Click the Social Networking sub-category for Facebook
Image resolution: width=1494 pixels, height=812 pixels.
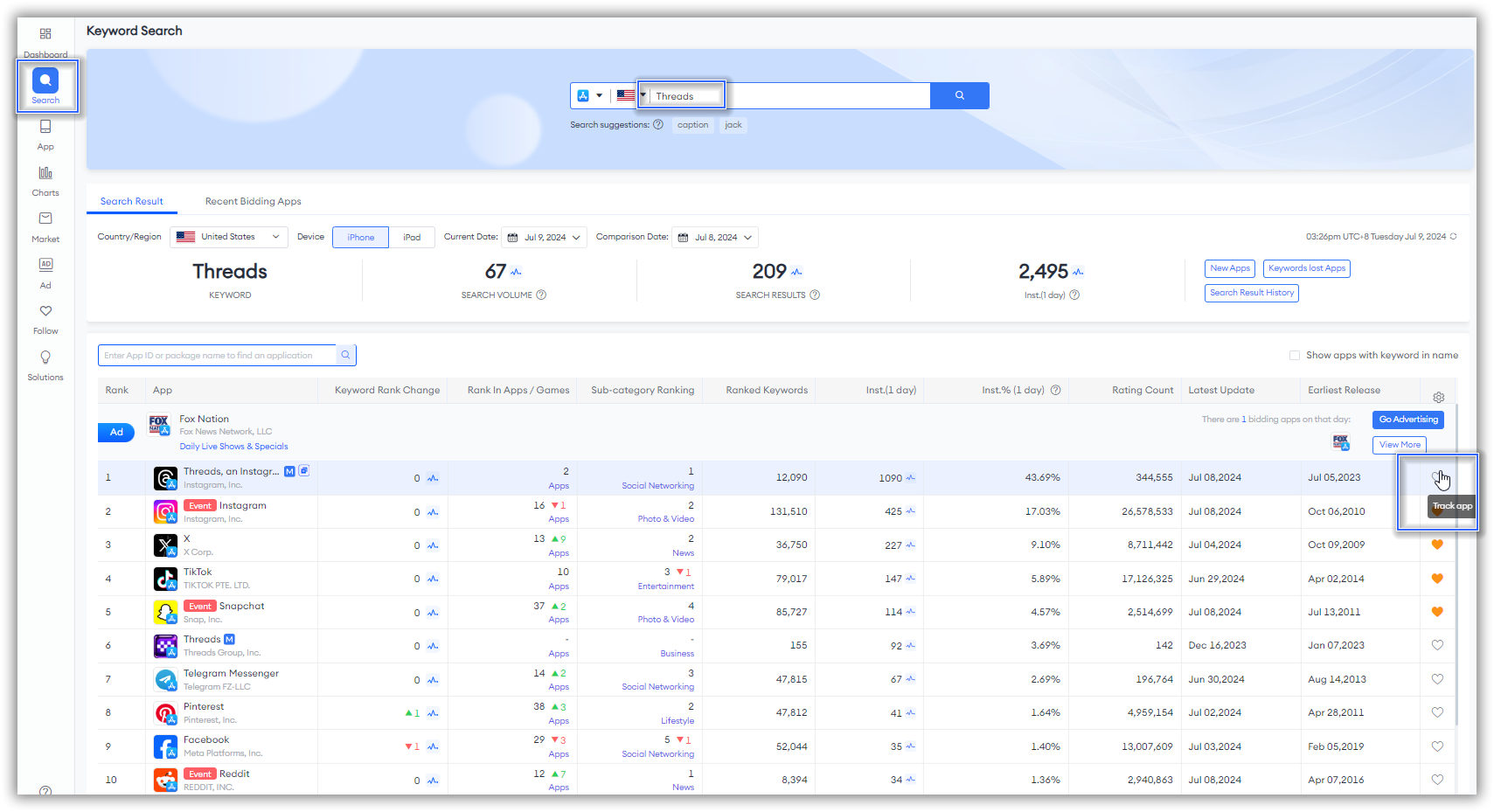[657, 754]
